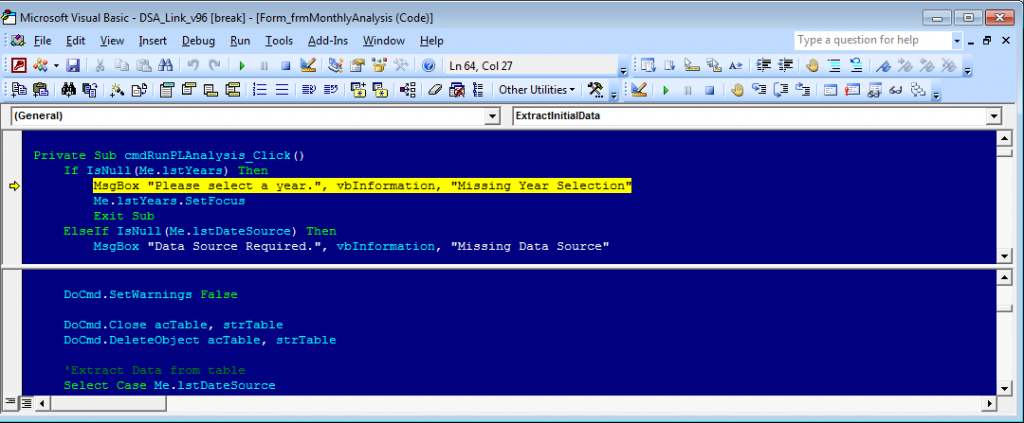Click the Comment Block icon
The height and width of the screenshot is (423, 1024).
coord(834,65)
